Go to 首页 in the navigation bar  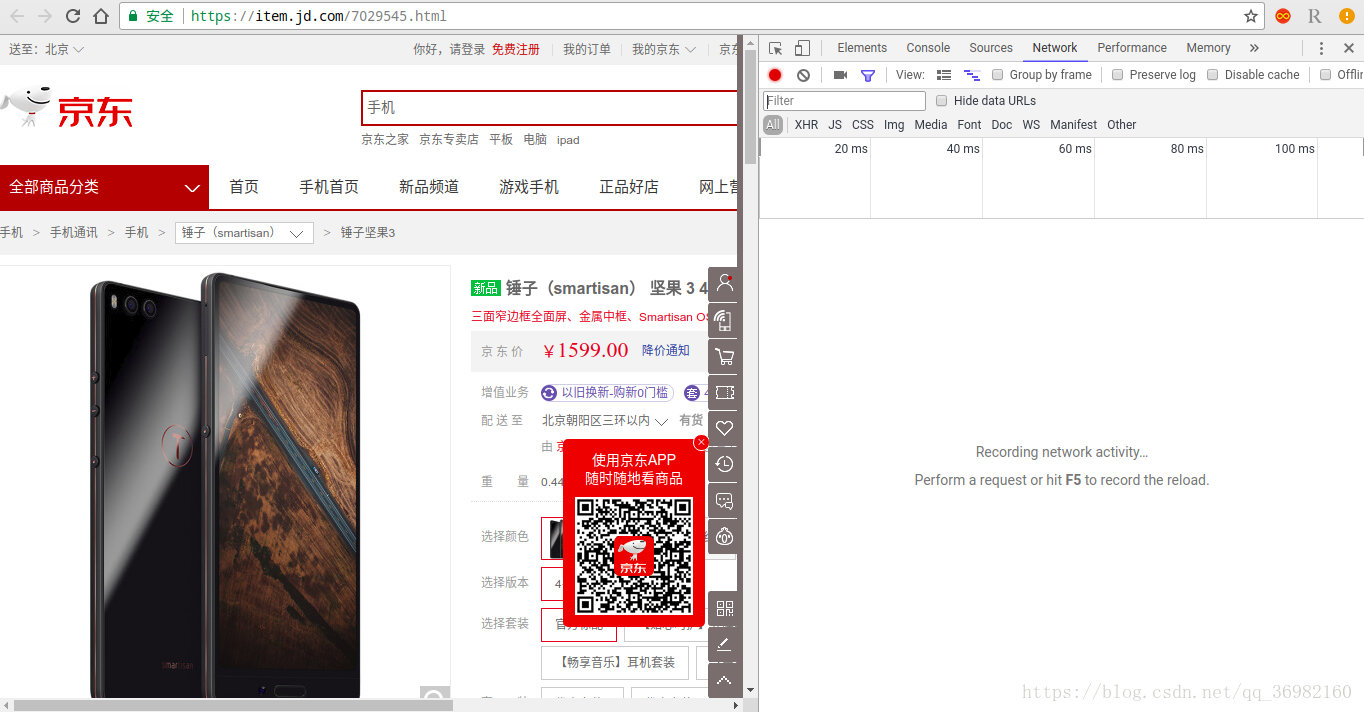(x=244, y=187)
